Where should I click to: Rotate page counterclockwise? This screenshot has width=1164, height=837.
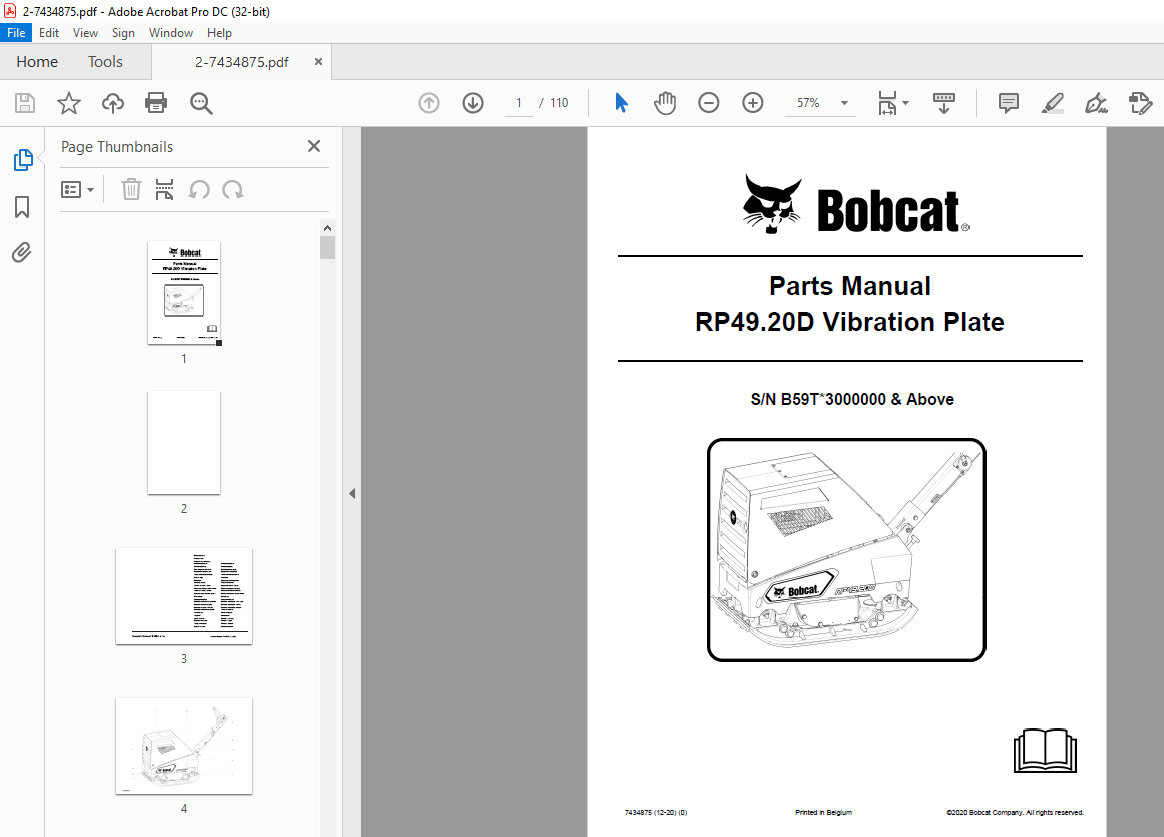(x=199, y=190)
